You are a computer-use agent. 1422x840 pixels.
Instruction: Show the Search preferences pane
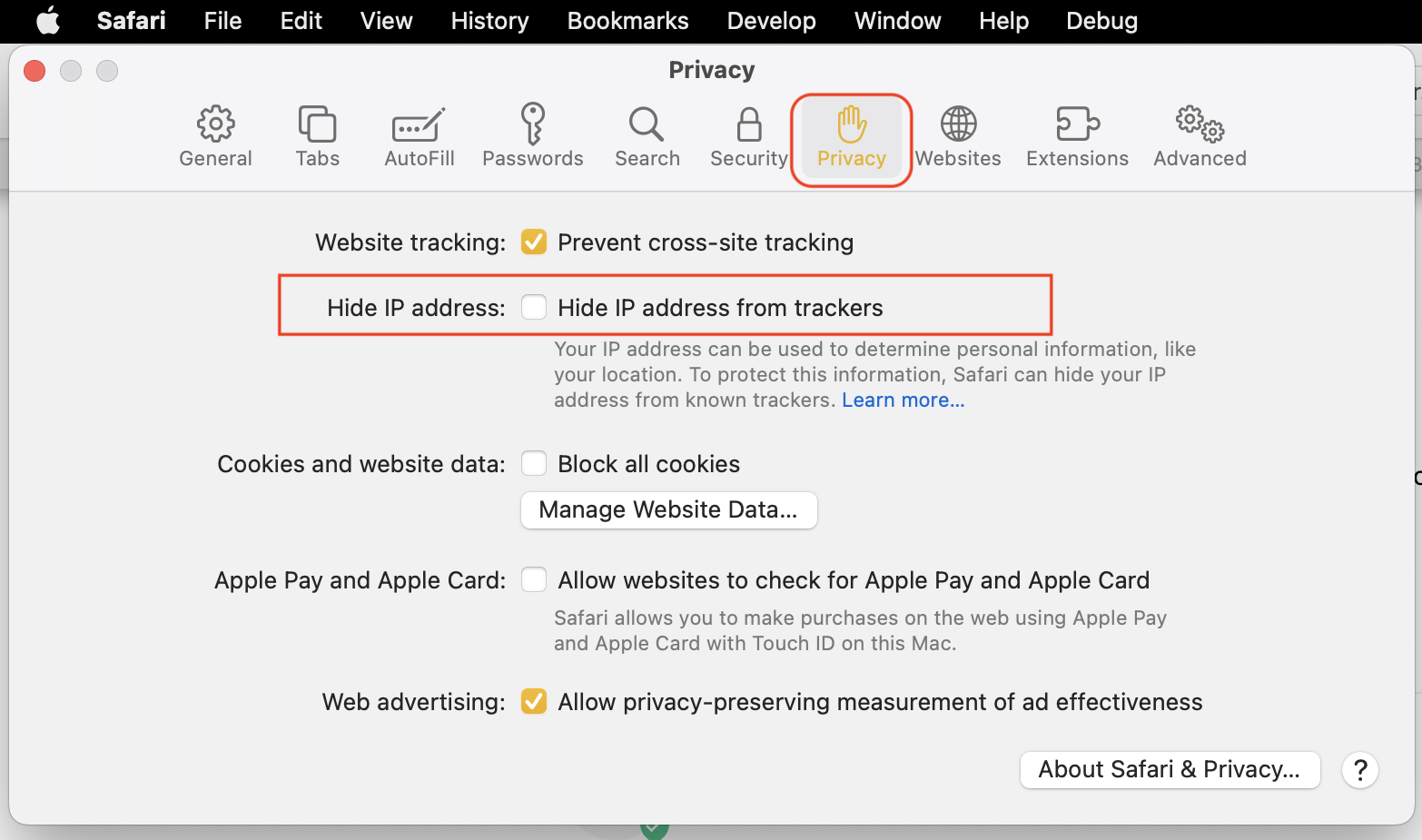[x=647, y=137]
